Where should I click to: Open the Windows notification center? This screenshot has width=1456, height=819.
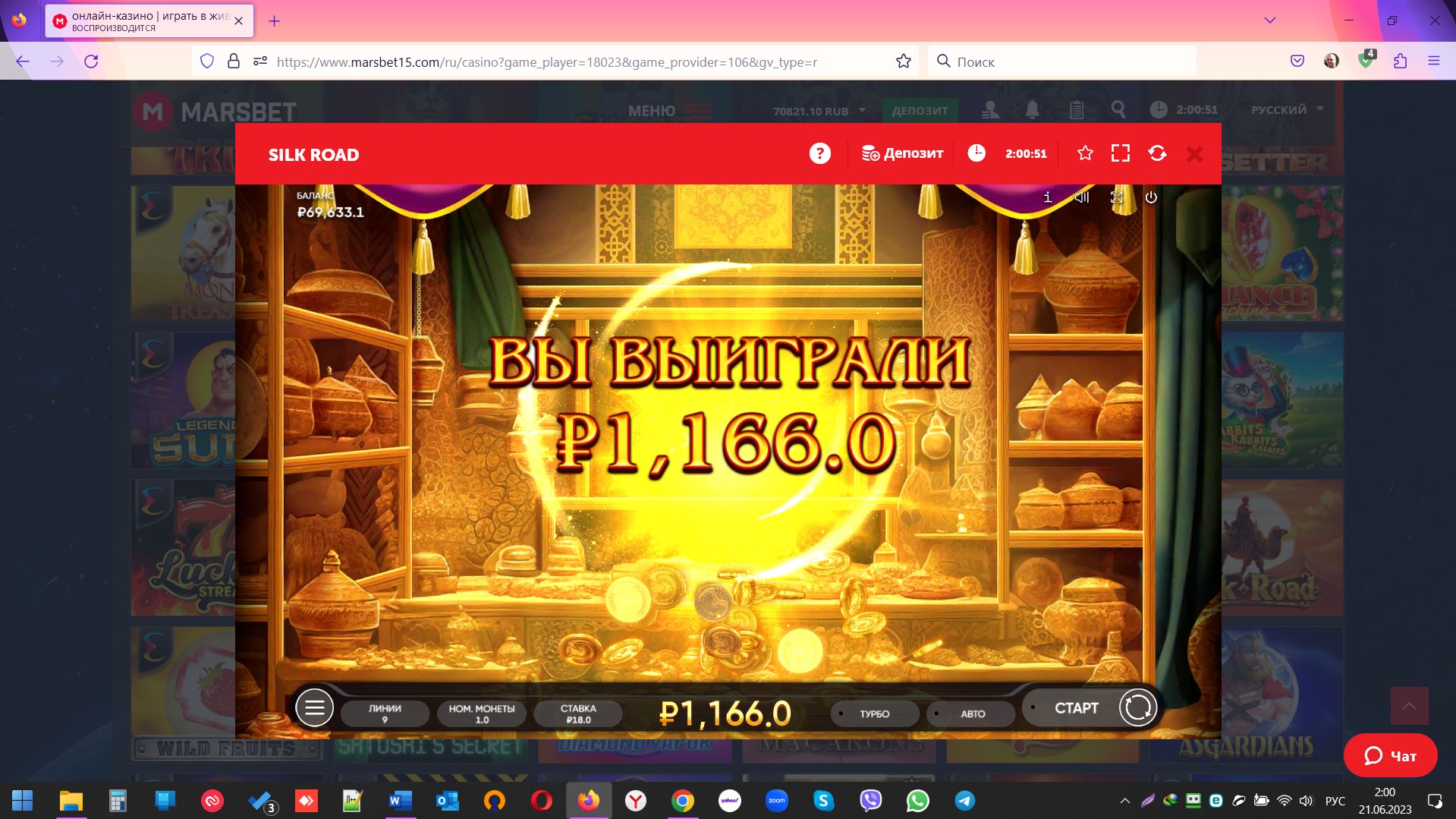pos(1435,801)
